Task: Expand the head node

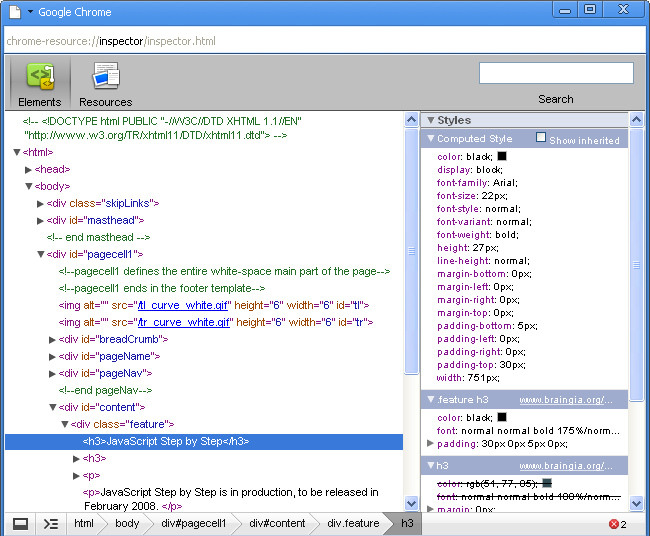Action: [x=28, y=170]
